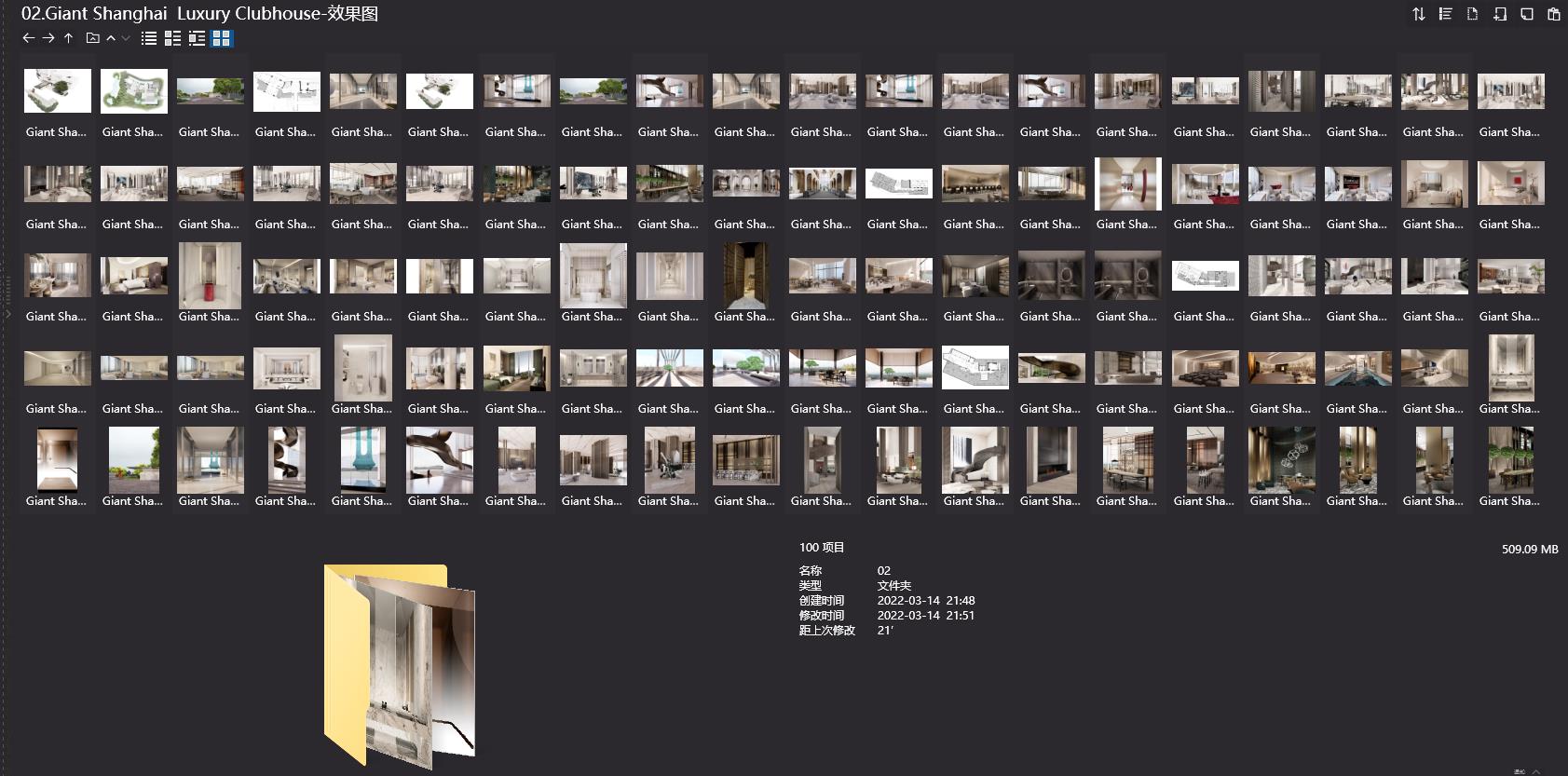The height and width of the screenshot is (776, 1568).
Task: Click the paste clipboard icon
Action: pyautogui.click(x=1553, y=14)
